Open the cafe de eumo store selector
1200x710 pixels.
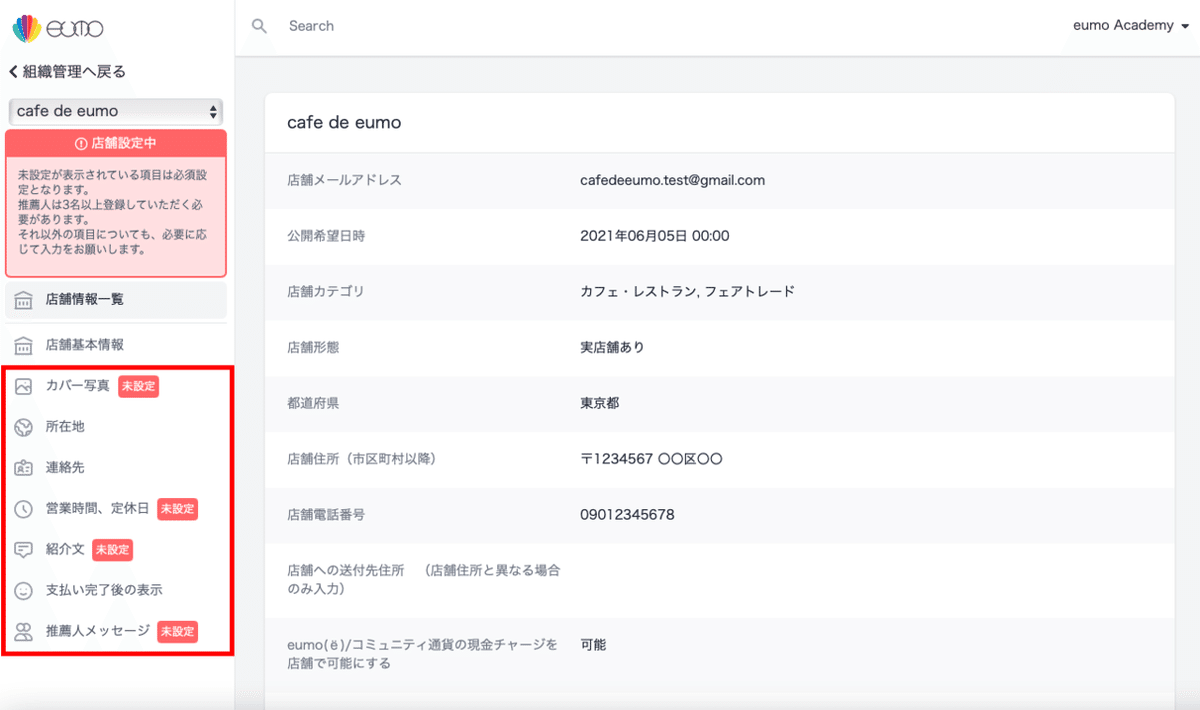pyautogui.click(x=116, y=111)
